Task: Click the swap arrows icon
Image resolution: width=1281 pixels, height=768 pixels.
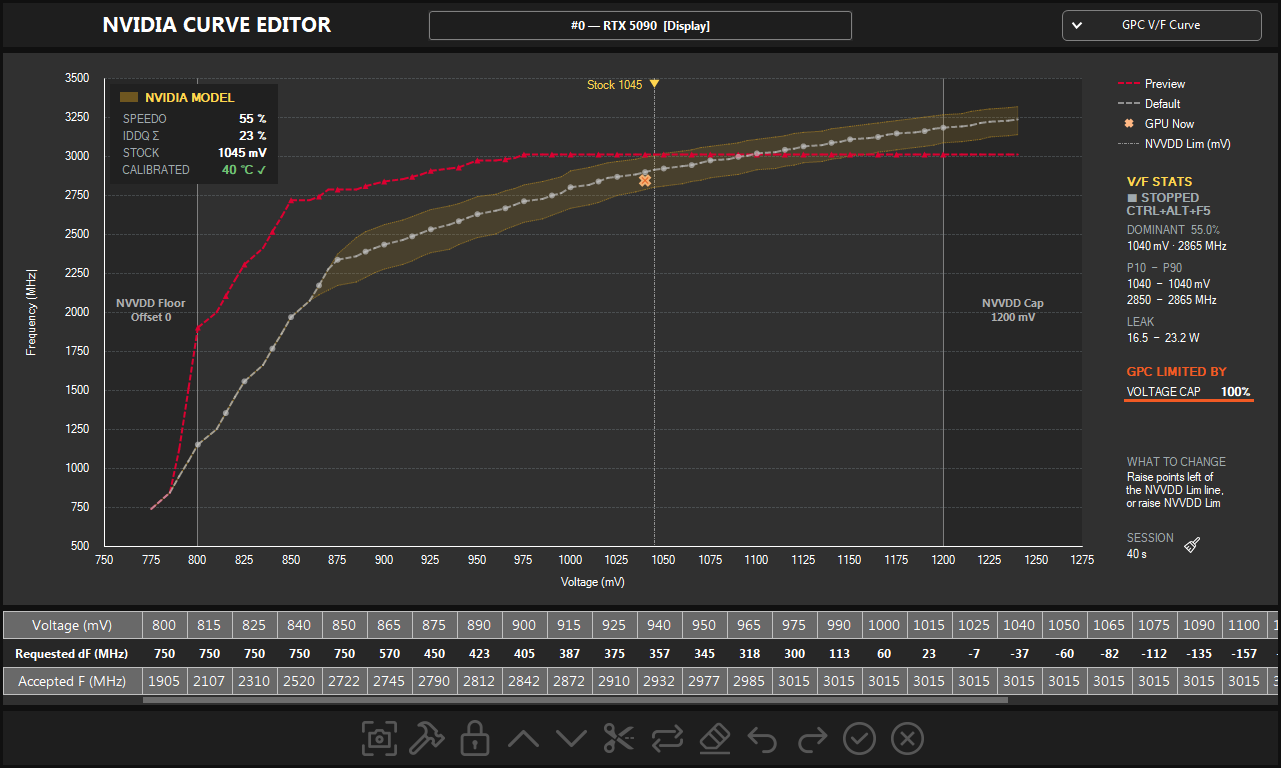Action: click(667, 739)
